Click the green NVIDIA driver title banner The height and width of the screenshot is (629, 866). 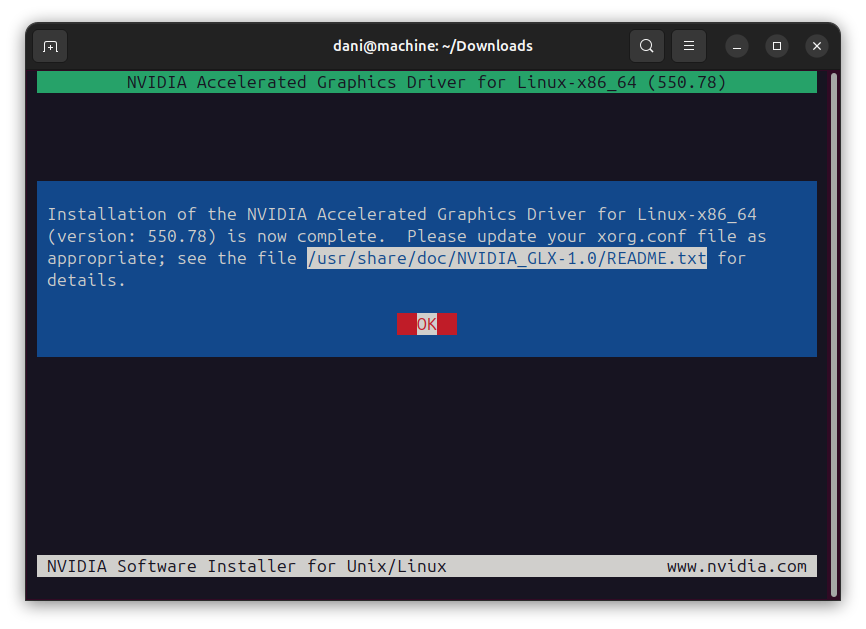click(426, 82)
